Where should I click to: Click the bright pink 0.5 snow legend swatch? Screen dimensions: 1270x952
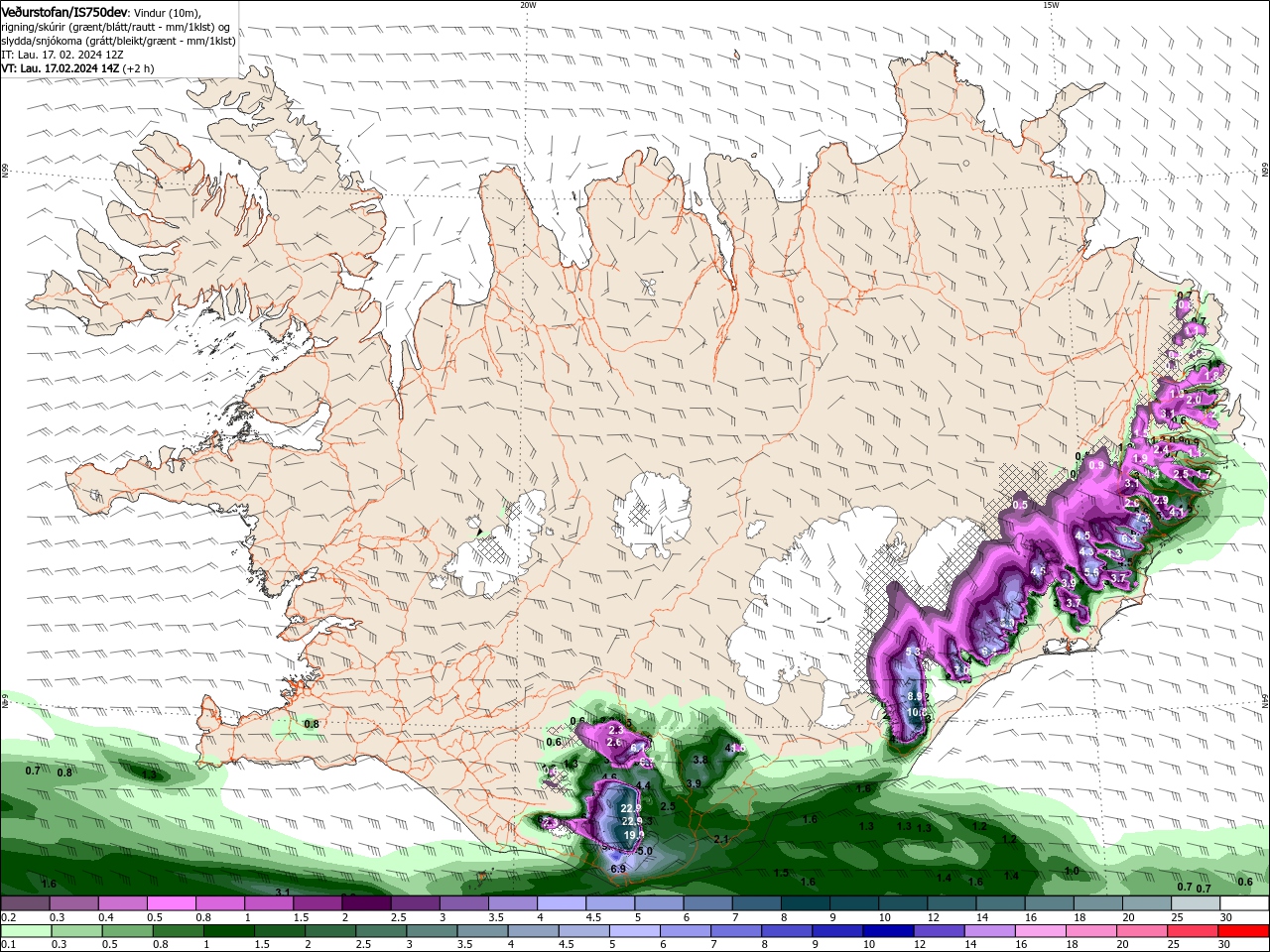170,904
